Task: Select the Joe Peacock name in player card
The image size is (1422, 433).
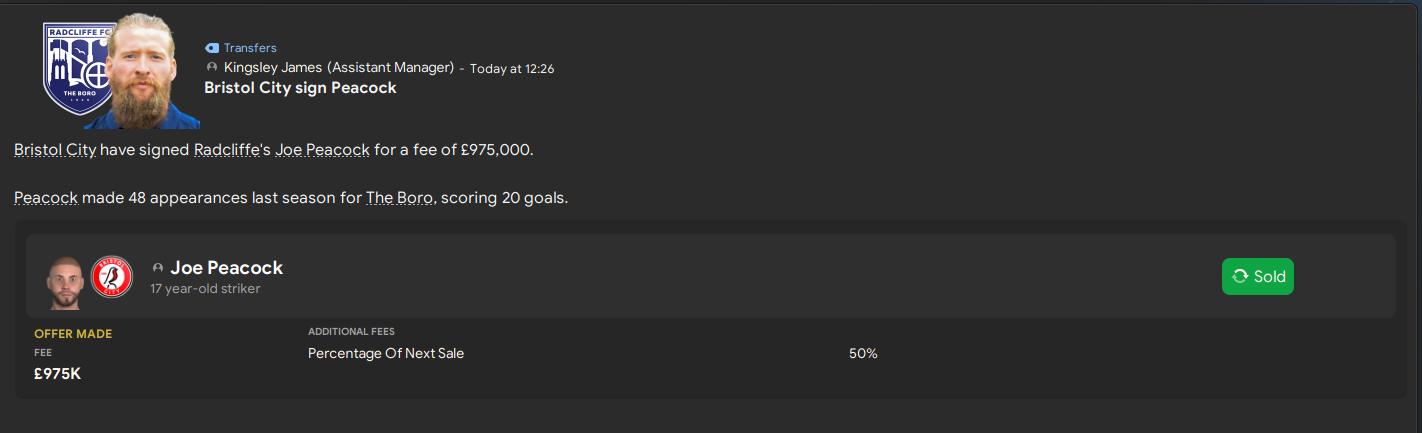Action: [227, 268]
